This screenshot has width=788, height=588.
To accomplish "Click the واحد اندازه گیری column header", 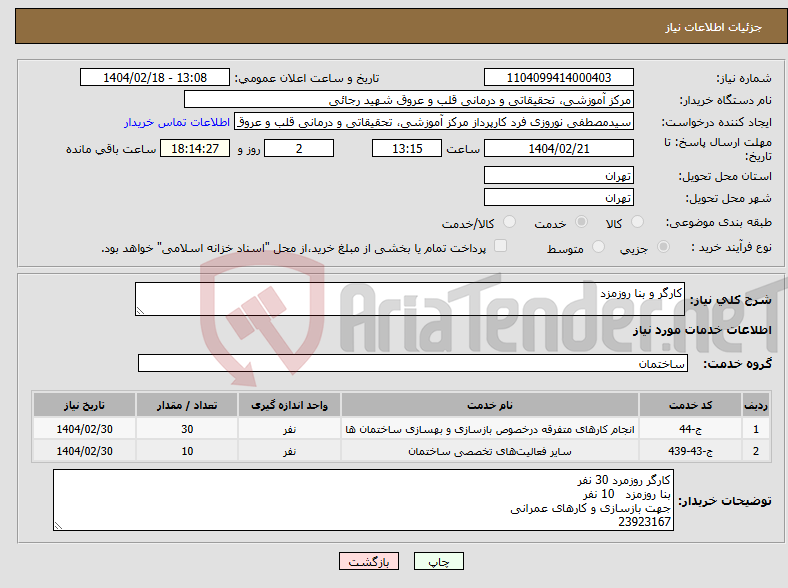I will pyautogui.click(x=289, y=405).
